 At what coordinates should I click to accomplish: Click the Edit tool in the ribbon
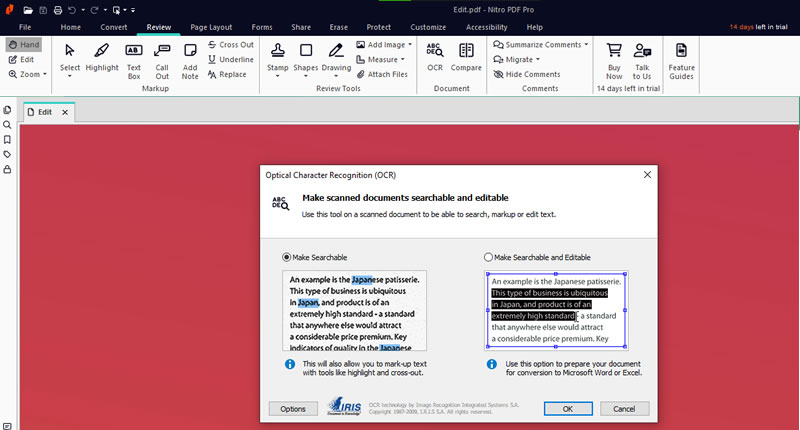click(x=21, y=60)
